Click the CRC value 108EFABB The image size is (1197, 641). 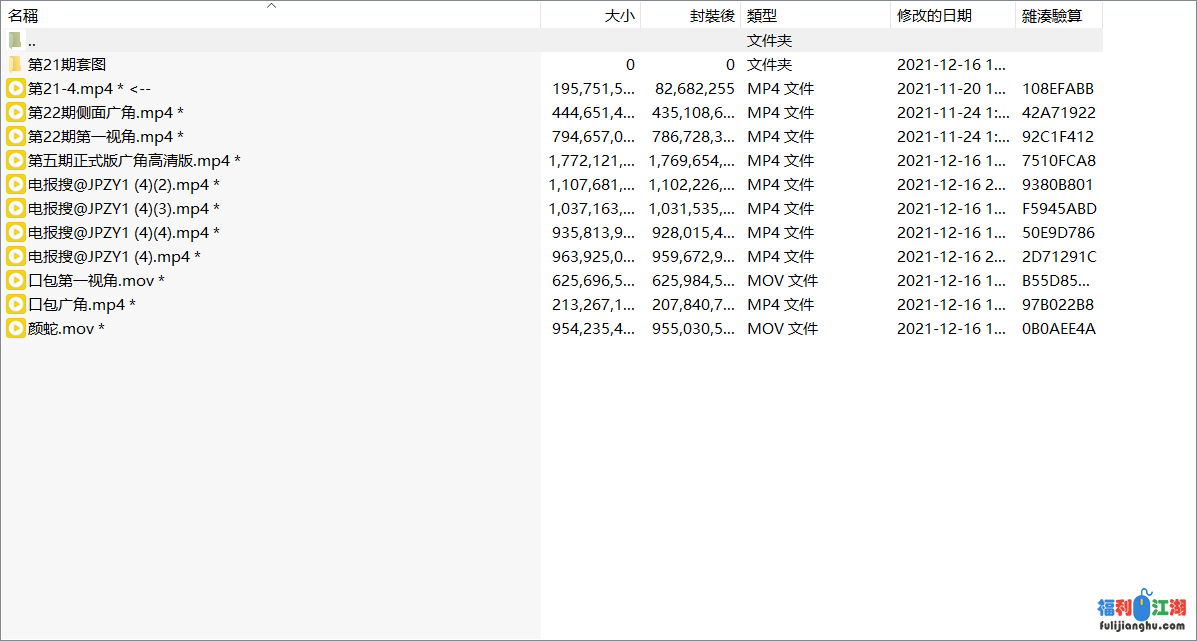(x=1058, y=88)
